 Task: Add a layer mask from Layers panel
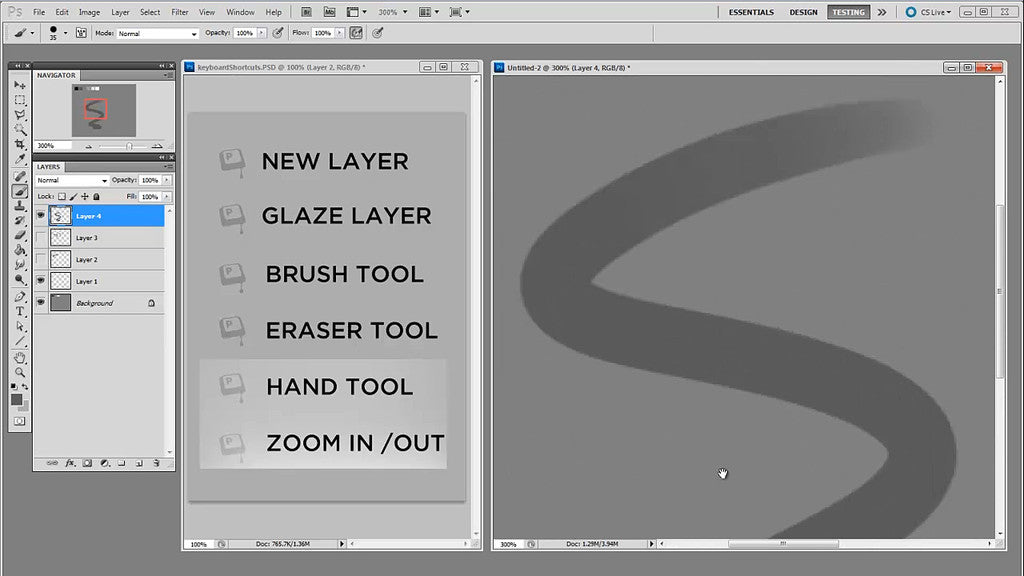[87, 463]
